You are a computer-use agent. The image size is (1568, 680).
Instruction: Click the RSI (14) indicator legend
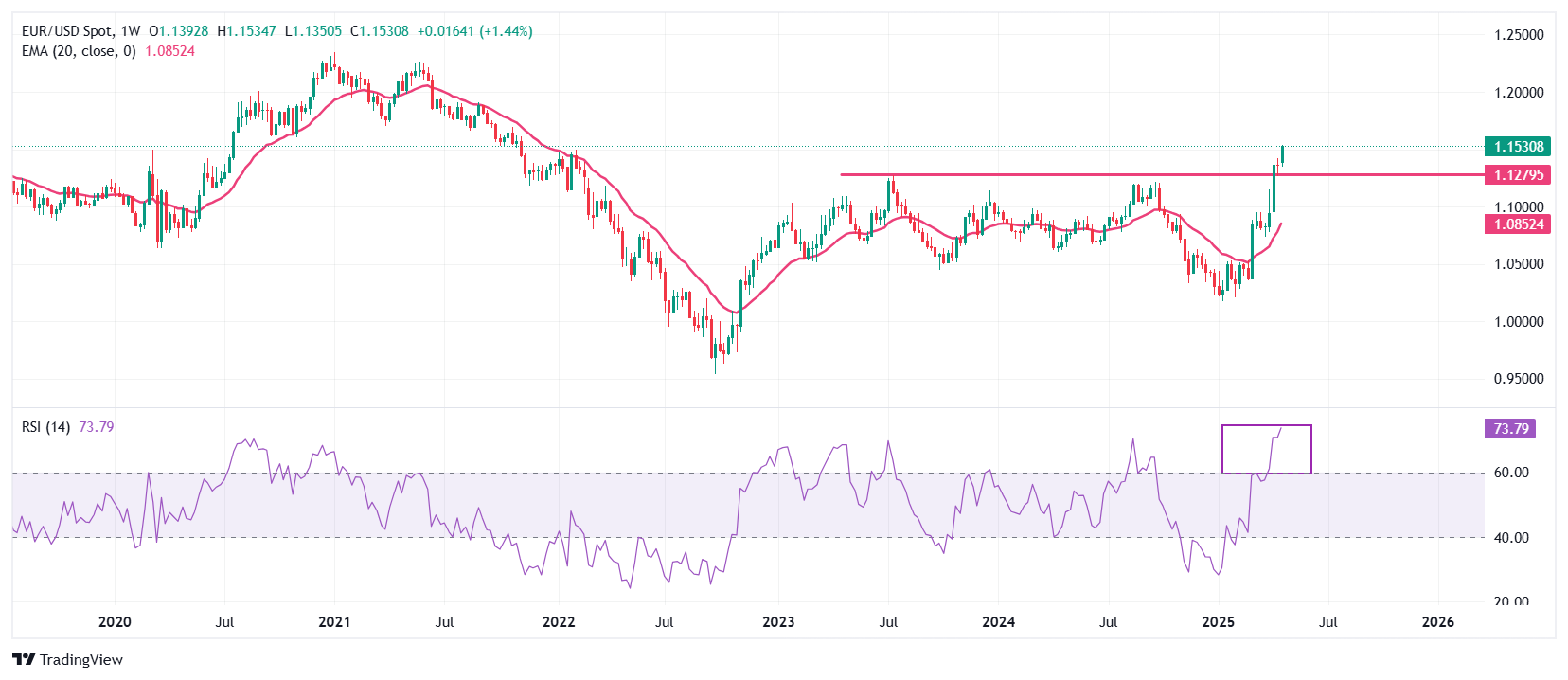click(x=45, y=427)
